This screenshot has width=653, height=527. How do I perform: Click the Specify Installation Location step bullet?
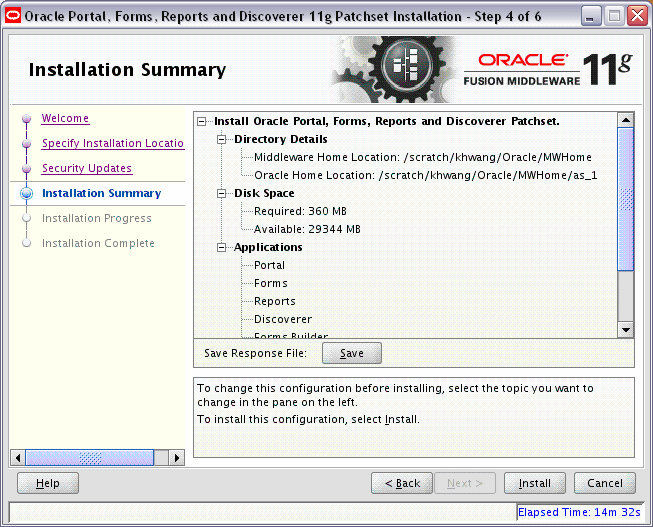(27, 144)
